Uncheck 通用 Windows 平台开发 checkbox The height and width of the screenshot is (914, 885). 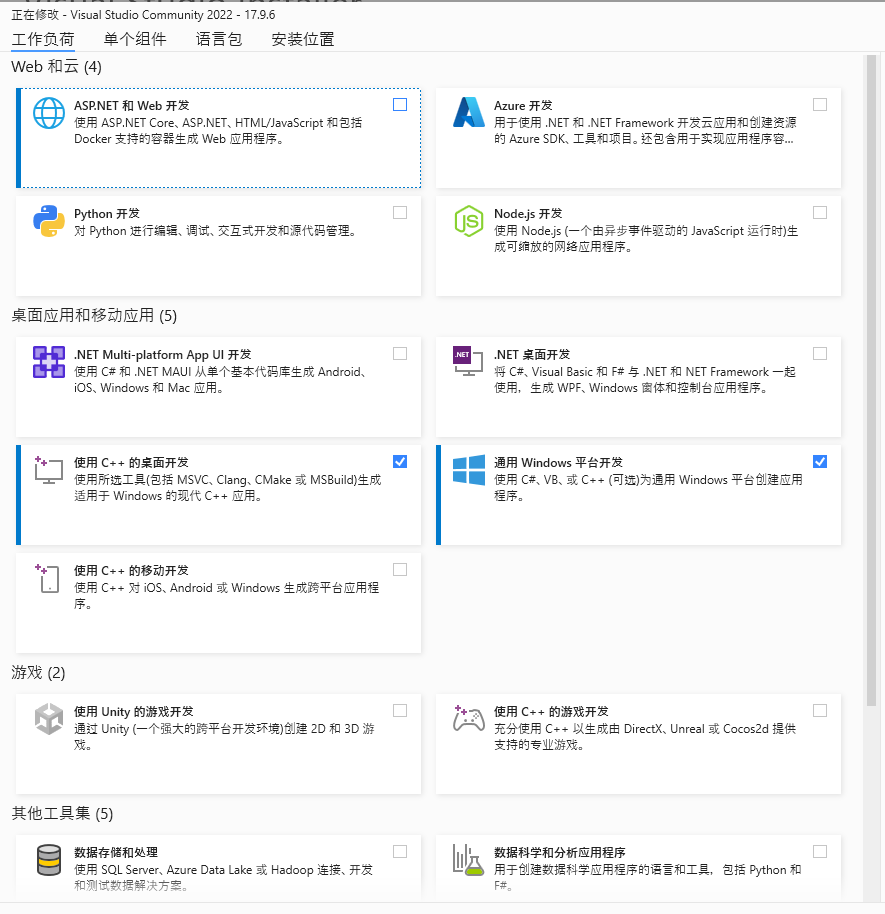tap(820, 462)
